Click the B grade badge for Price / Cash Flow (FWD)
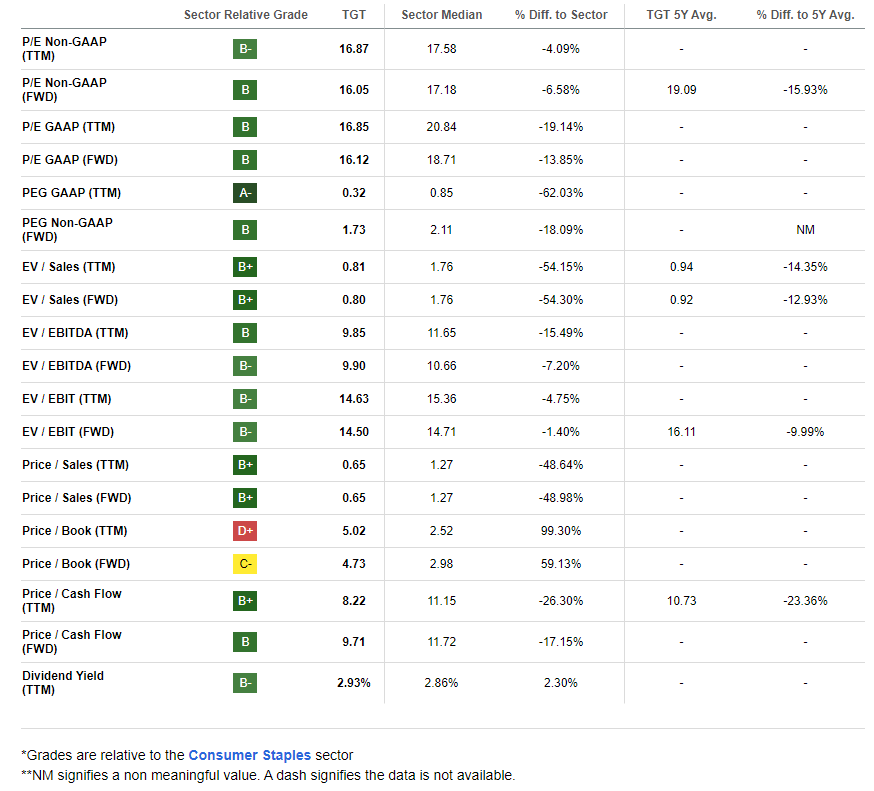This screenshot has height=791, width=874. pyautogui.click(x=245, y=642)
